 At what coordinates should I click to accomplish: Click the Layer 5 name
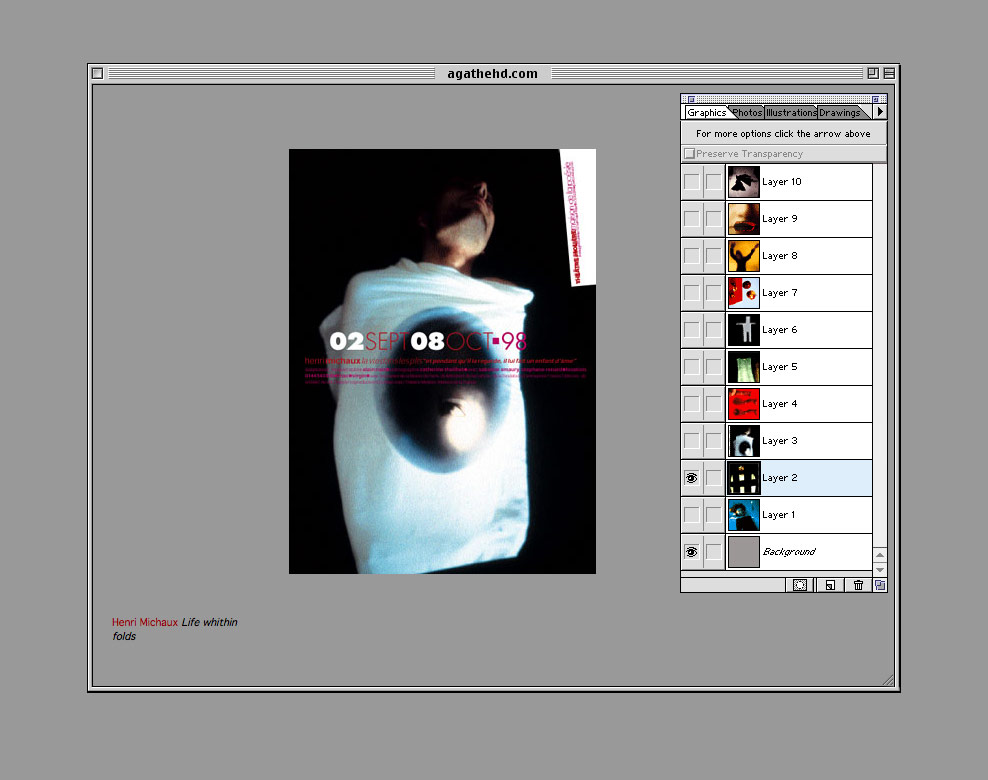click(x=779, y=367)
